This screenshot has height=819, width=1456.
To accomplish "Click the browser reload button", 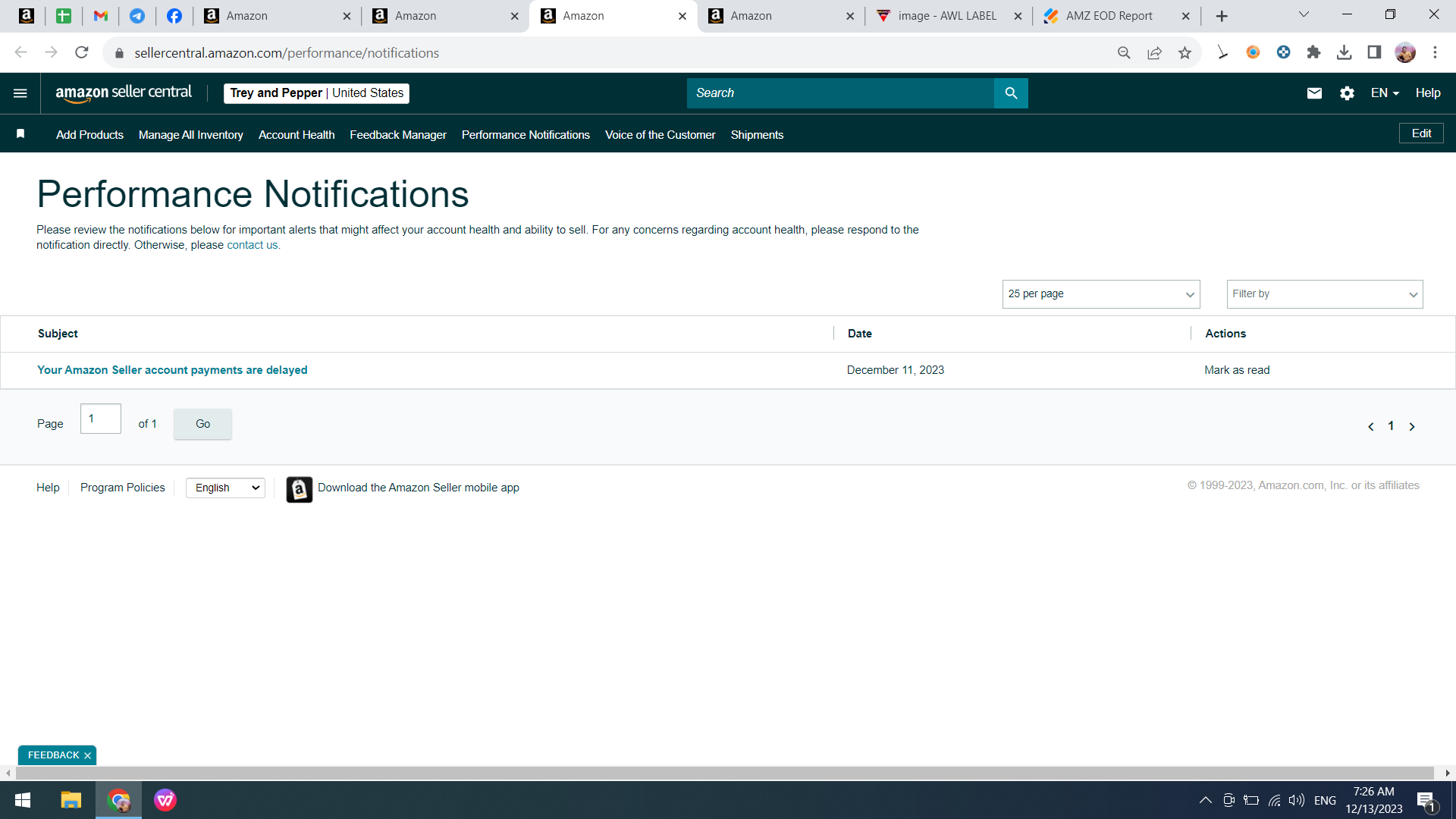I will (82, 52).
